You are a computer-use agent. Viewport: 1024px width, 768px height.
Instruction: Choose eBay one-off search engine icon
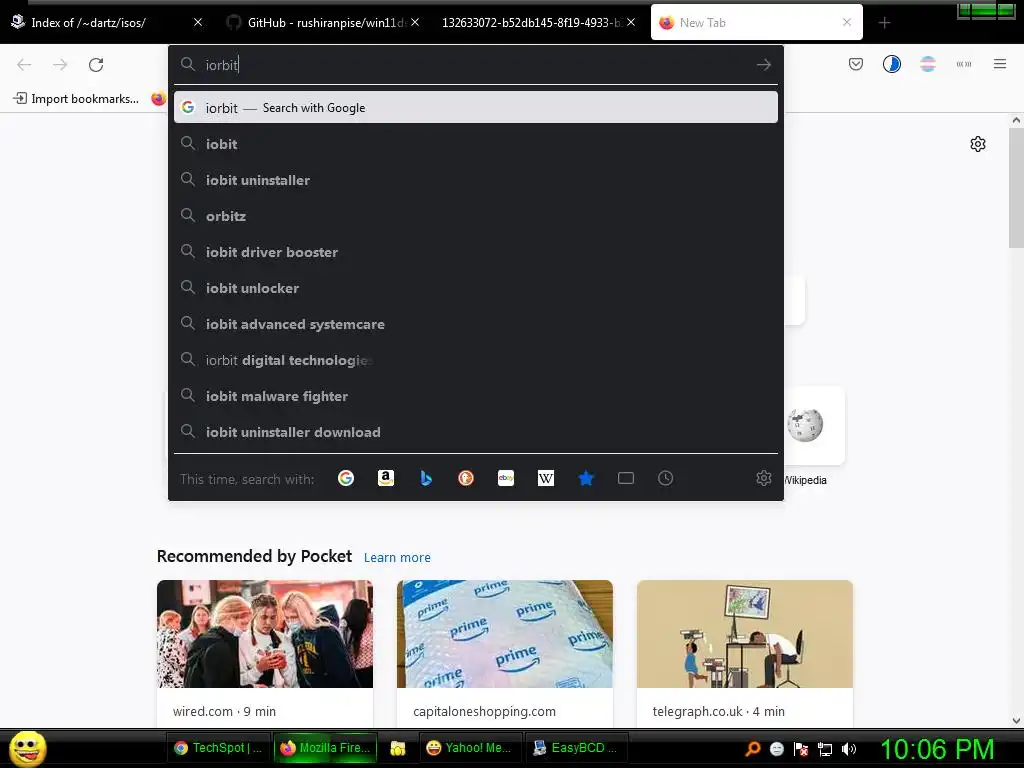(506, 478)
